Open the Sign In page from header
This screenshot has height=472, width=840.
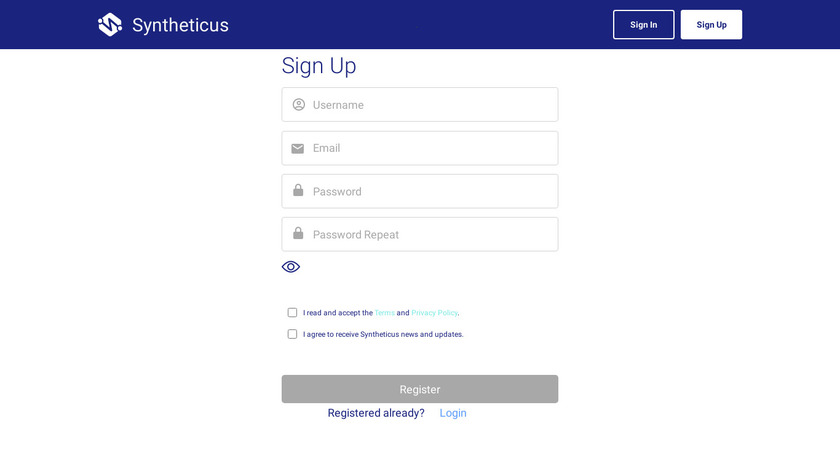coord(643,25)
